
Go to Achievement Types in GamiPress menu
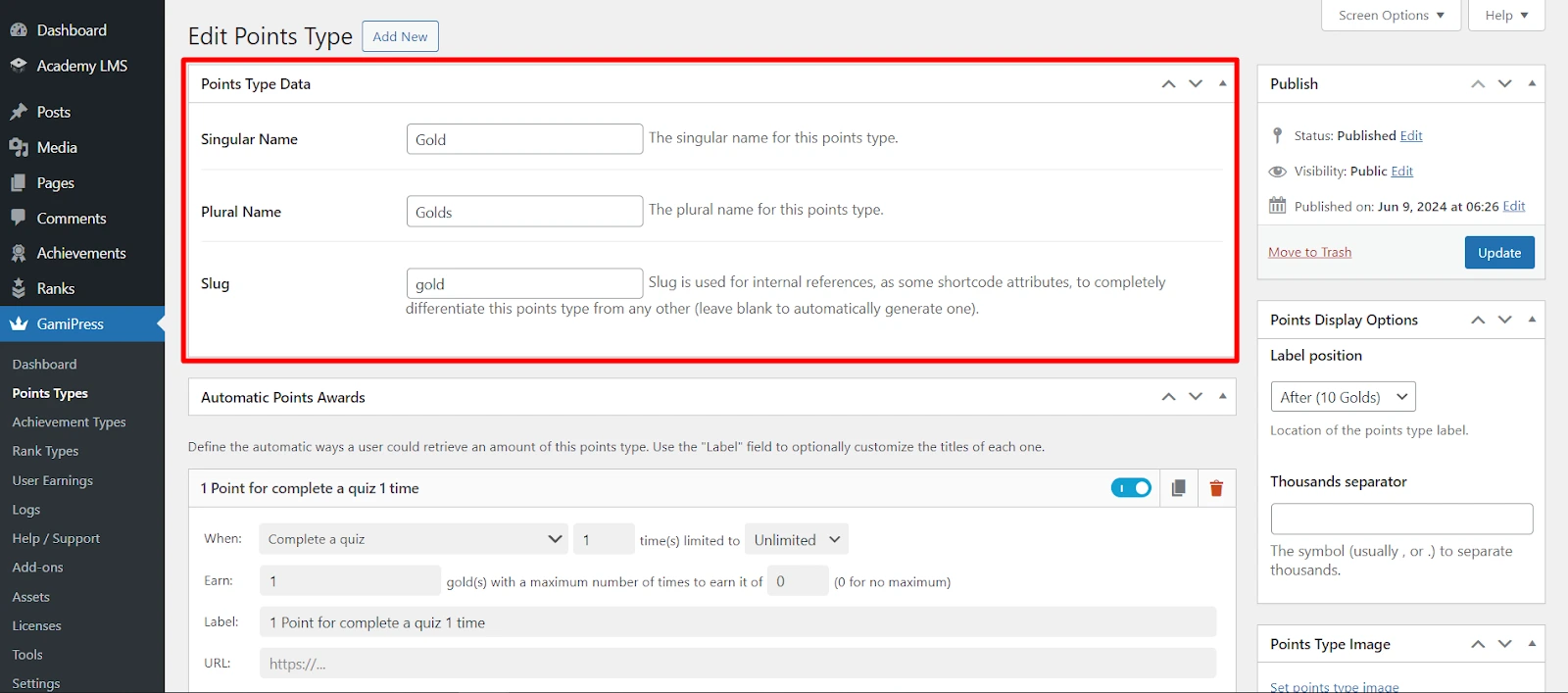click(x=69, y=422)
